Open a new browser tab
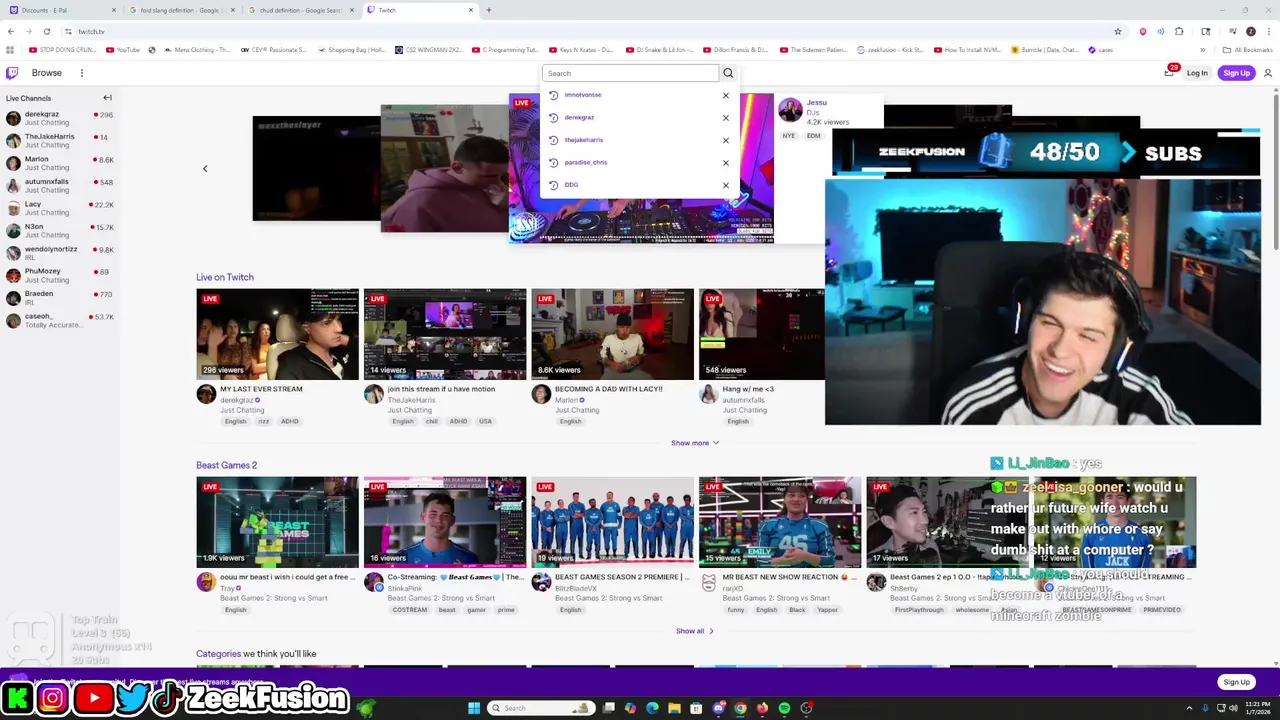 488,10
